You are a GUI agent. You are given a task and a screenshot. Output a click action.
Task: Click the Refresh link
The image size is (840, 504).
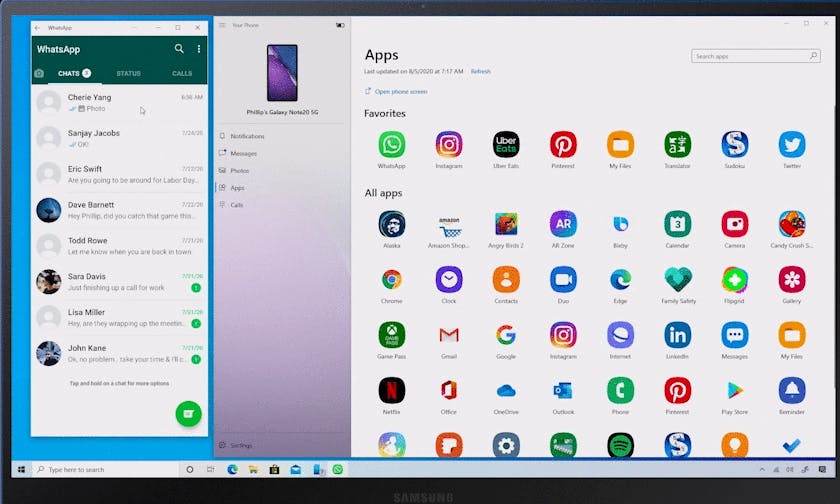481,71
